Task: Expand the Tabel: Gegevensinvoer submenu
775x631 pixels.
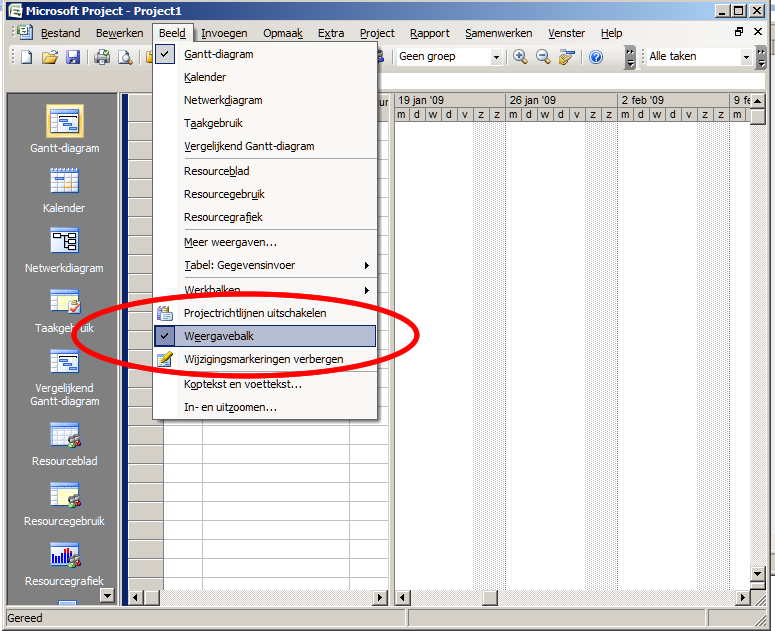Action: click(265, 265)
